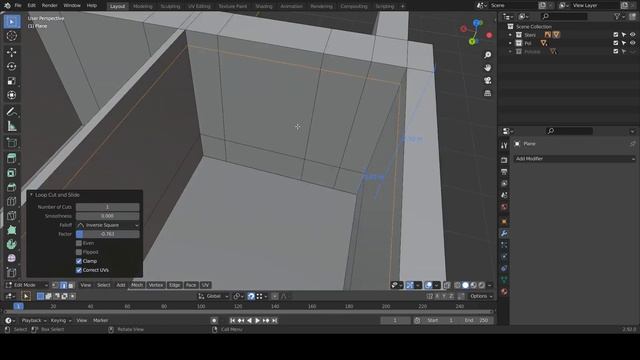Toggle exclude checkbox for Pit collection
Image resolution: width=640 pixels, height=360 pixels.
[616, 43]
